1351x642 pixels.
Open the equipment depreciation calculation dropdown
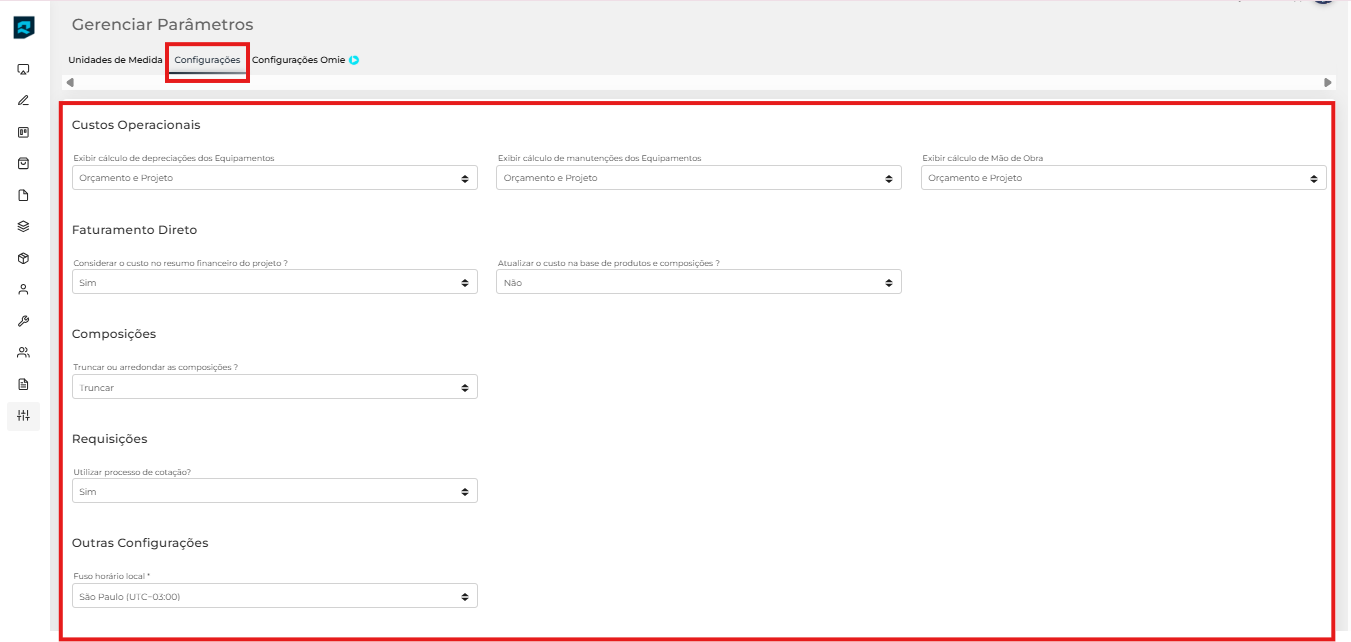pyautogui.click(x=274, y=178)
